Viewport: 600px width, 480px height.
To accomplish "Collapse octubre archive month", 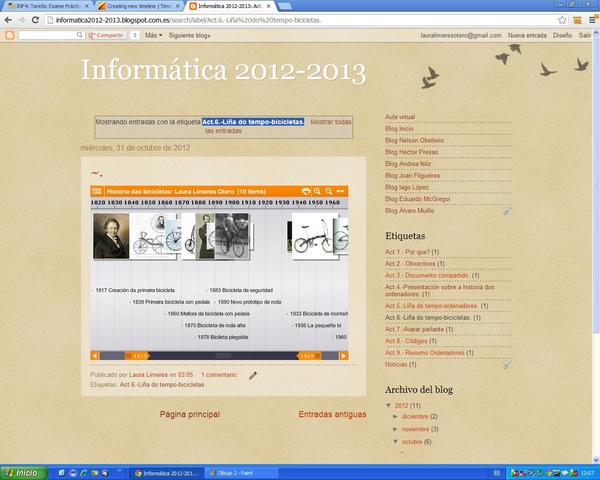I will coord(395,442).
